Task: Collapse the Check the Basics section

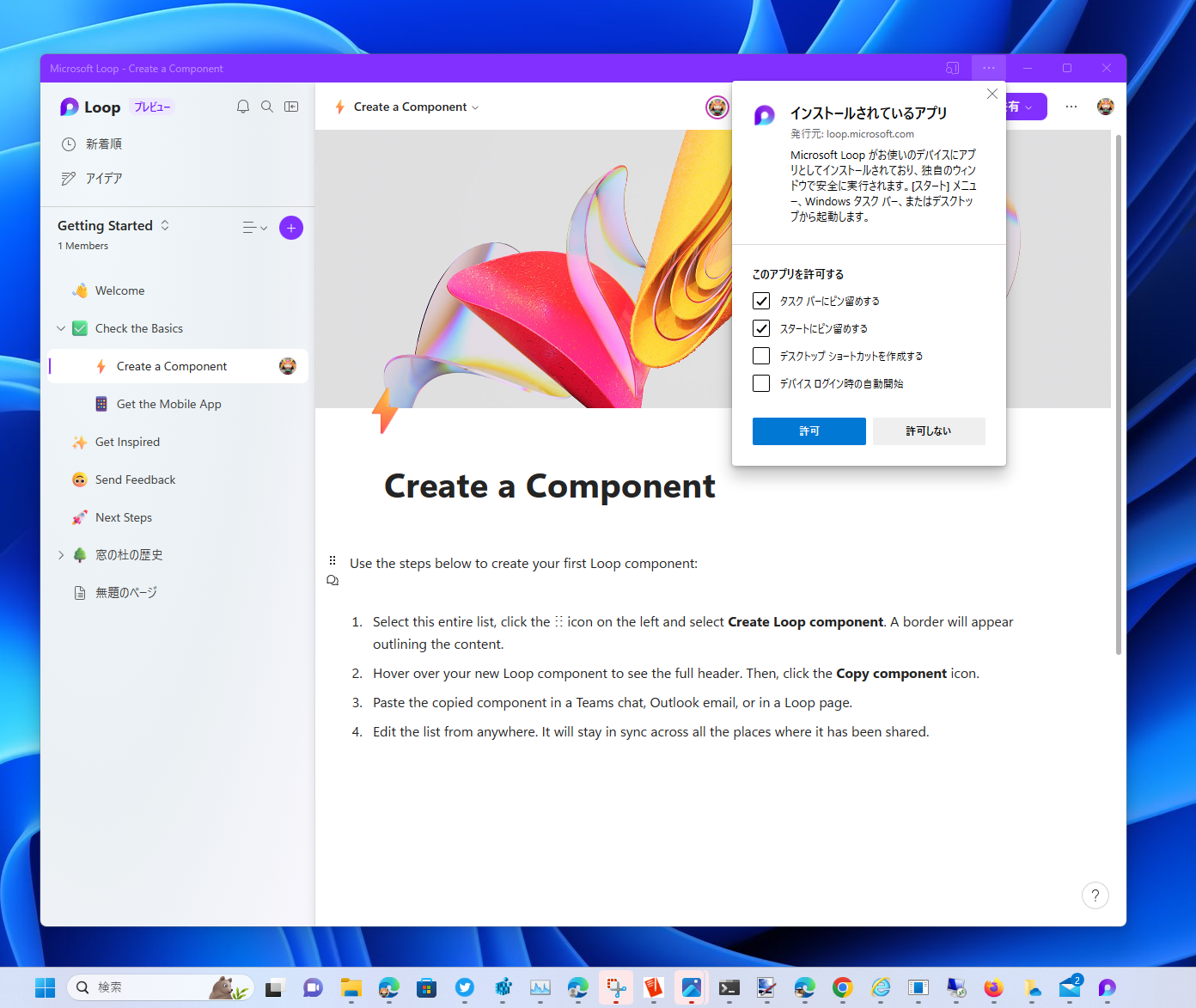Action: [x=61, y=328]
